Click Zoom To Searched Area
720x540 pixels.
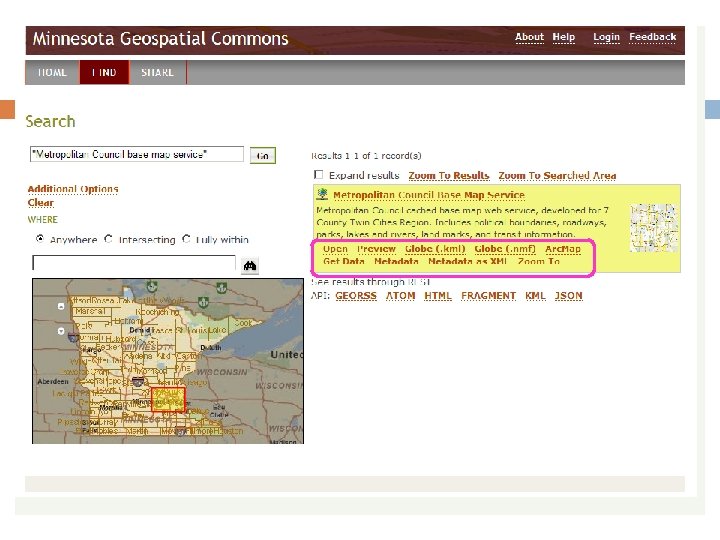click(557, 175)
